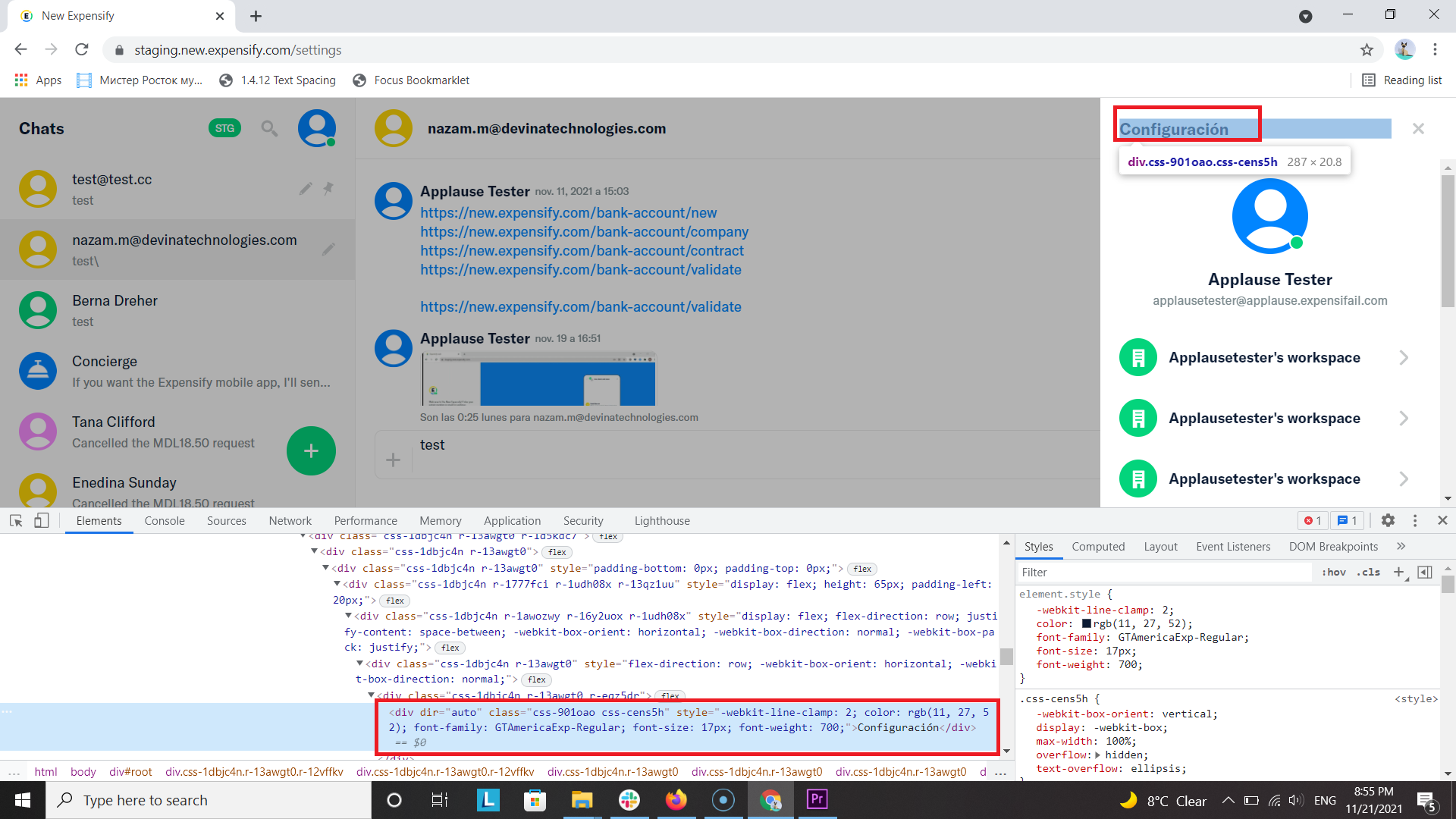Reload the page

click(x=82, y=50)
